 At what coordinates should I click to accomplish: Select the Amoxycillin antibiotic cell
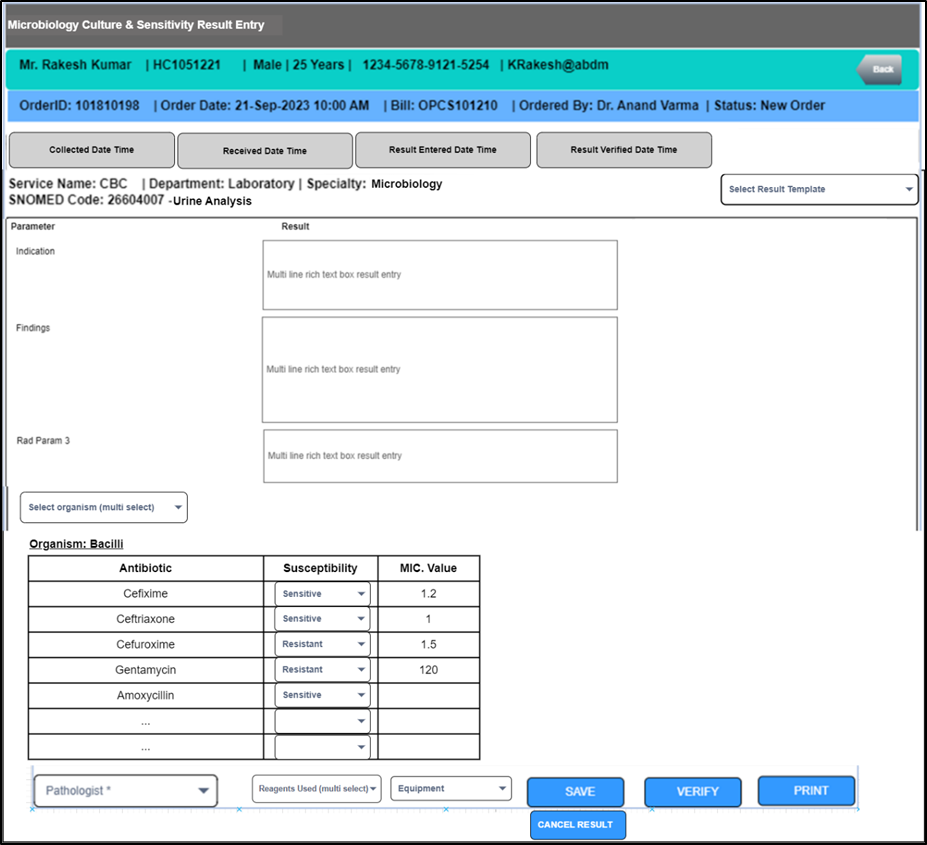145,695
